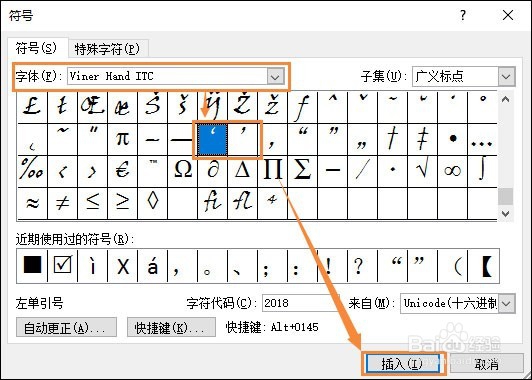
Task: Select the OE ligature symbol
Action: click(x=92, y=107)
